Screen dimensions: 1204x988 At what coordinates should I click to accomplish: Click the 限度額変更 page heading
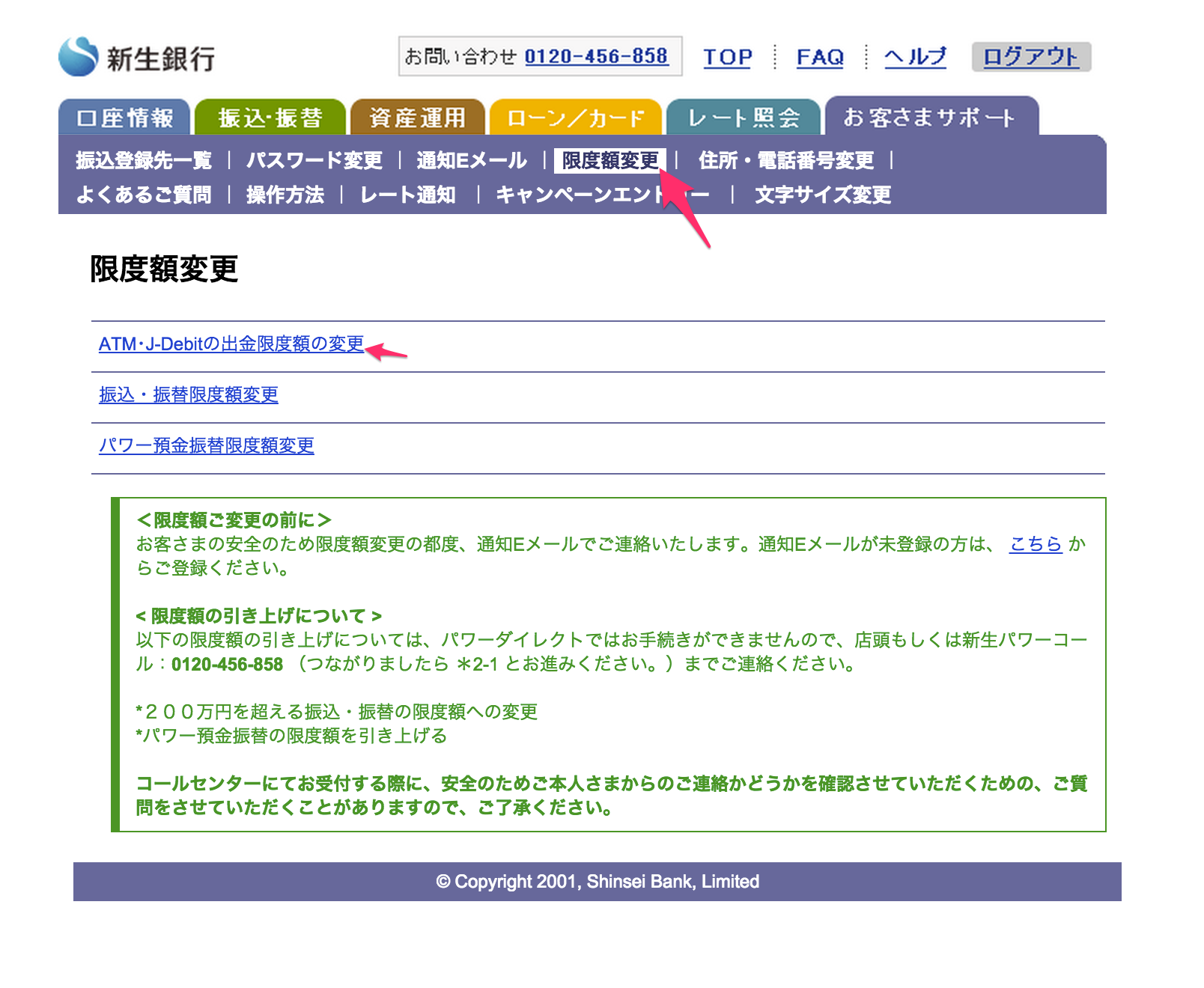coord(164,269)
